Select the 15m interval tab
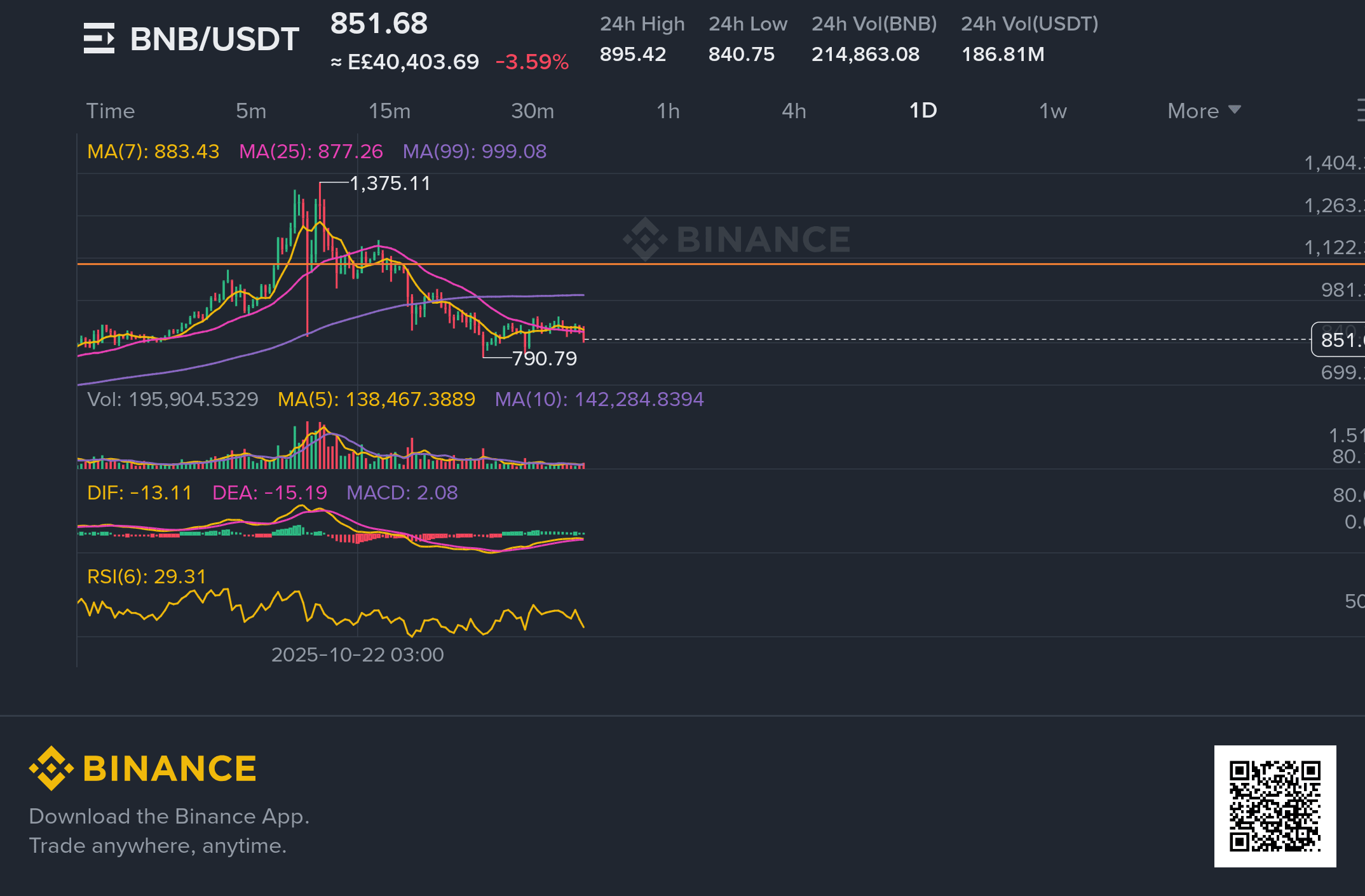Viewport: 1365px width, 896px height. click(390, 111)
